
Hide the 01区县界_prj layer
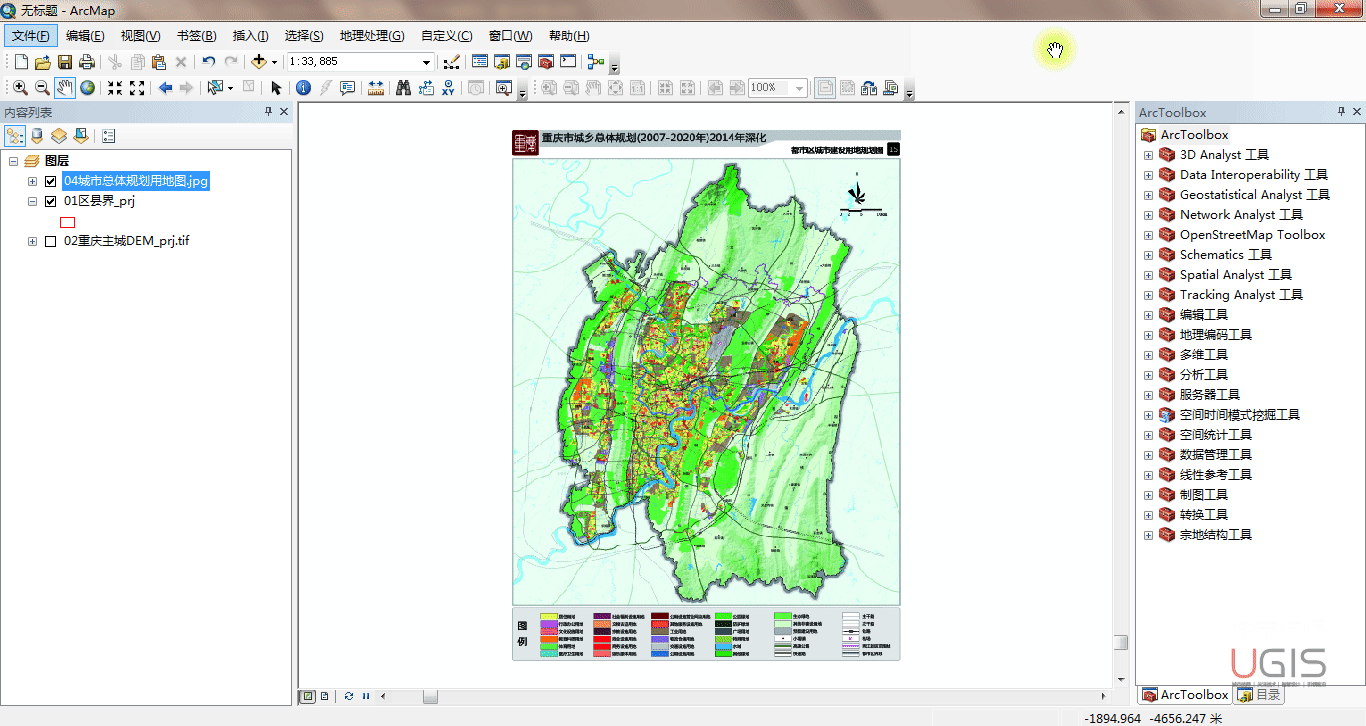(51, 202)
